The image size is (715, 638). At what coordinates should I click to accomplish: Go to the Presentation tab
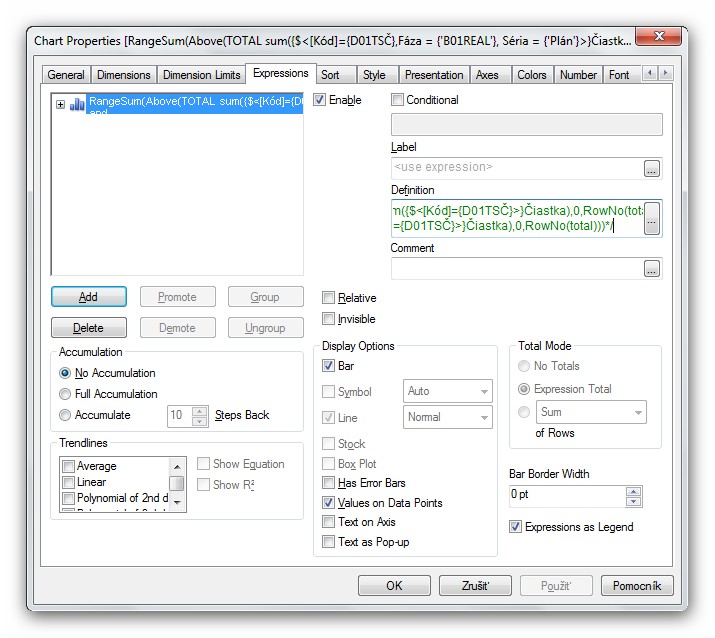pos(434,75)
